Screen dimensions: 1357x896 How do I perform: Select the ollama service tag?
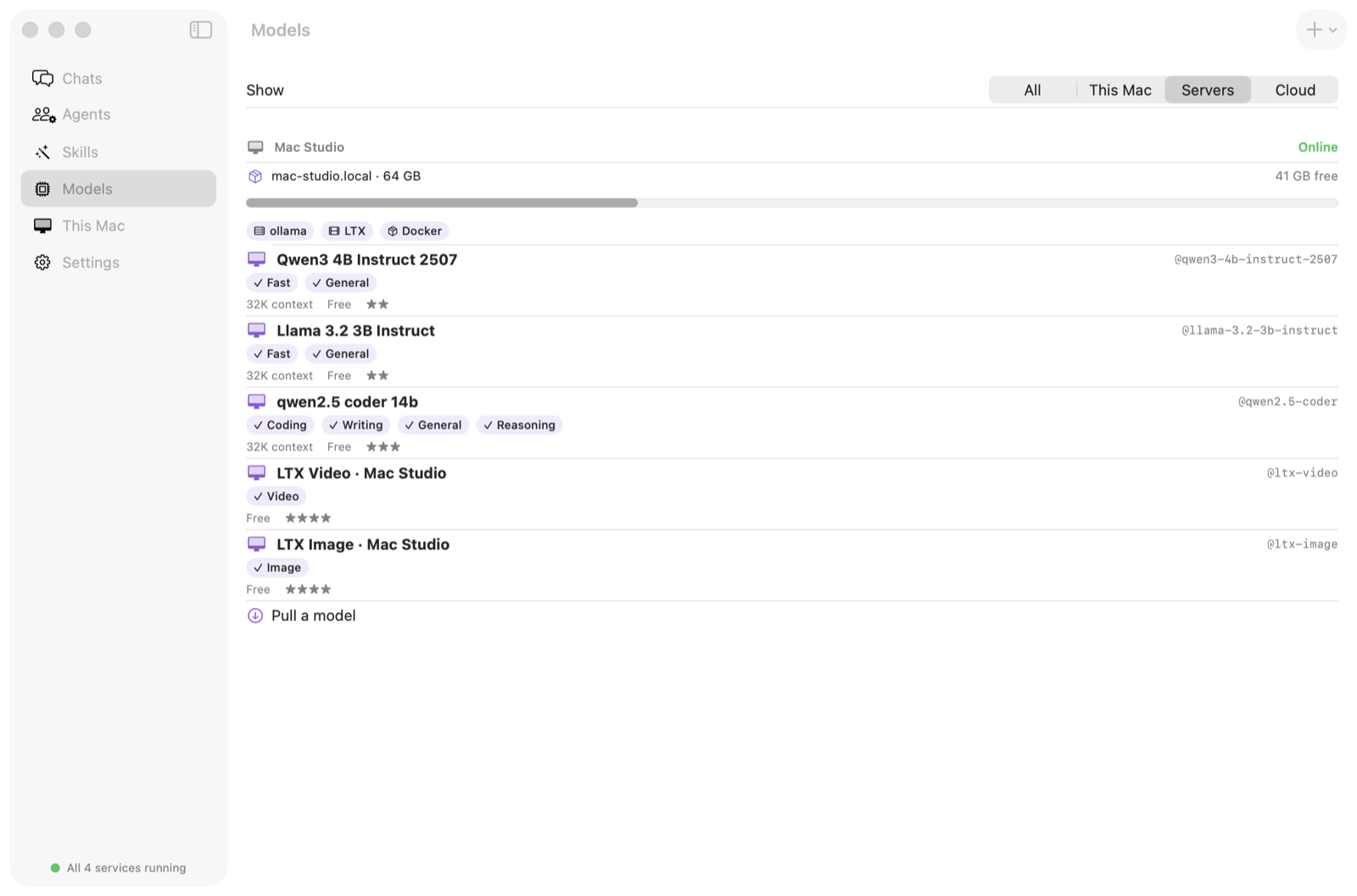click(280, 231)
